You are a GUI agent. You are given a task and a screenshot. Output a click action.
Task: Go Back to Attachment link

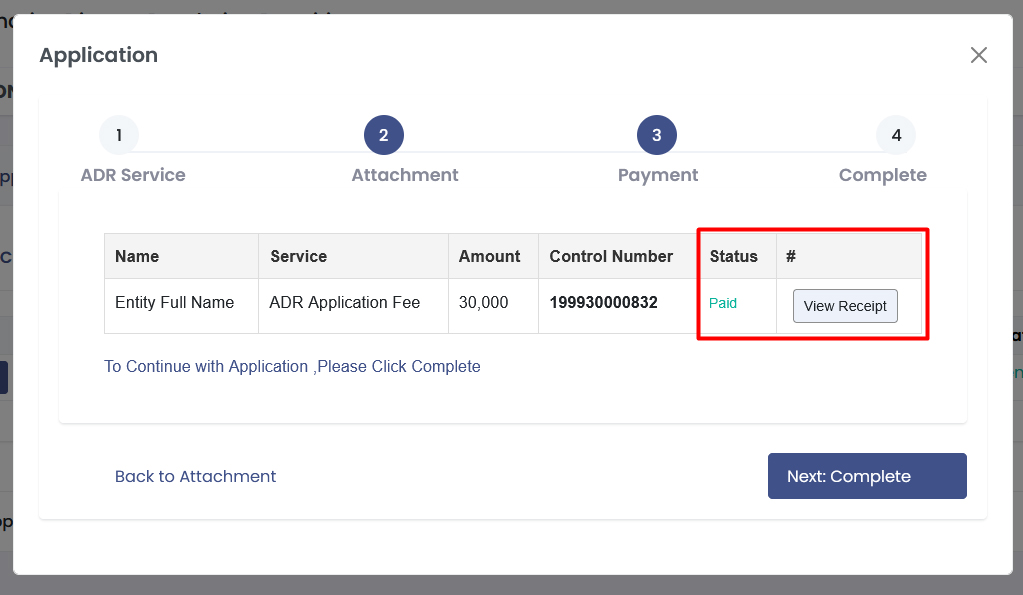tap(195, 476)
